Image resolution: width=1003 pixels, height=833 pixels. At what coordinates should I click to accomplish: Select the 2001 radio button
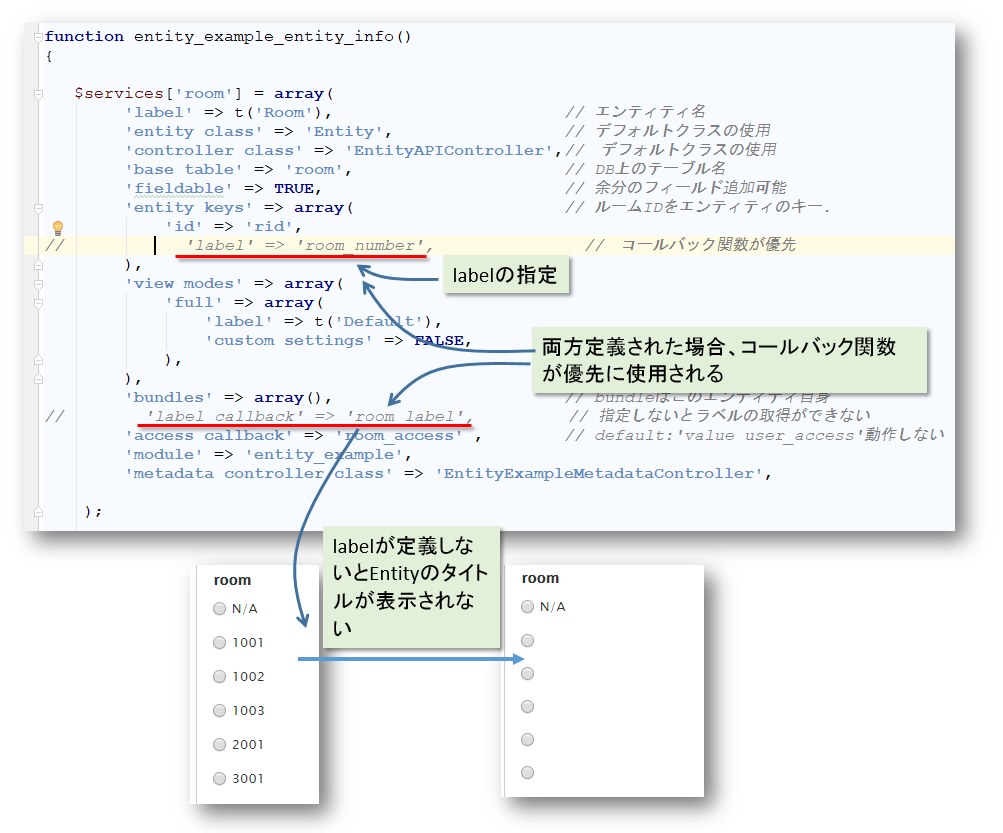click(x=219, y=744)
